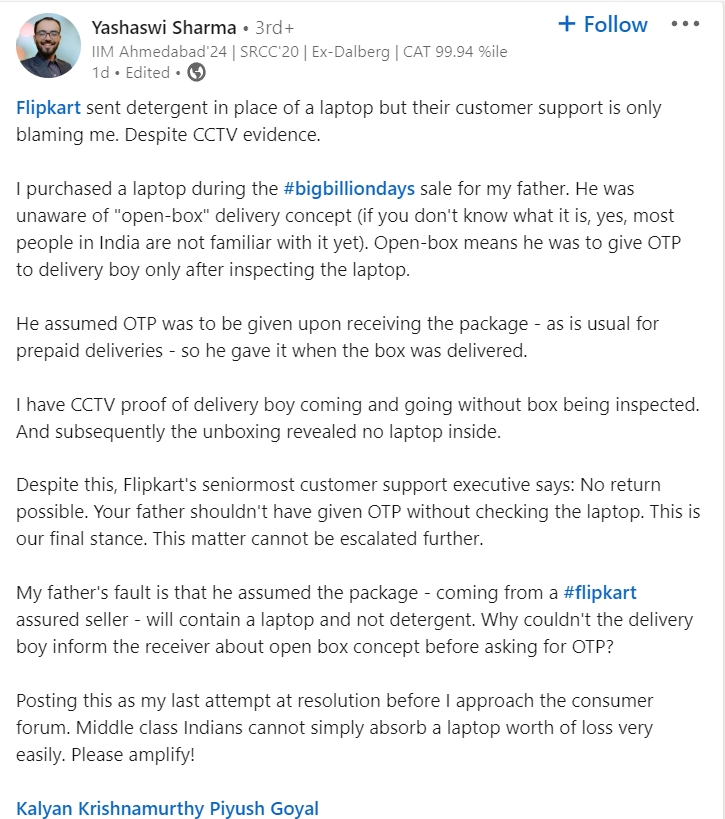Screen dimensions: 725x819
Task: Open the three-dot post options menu
Action: 685,24
